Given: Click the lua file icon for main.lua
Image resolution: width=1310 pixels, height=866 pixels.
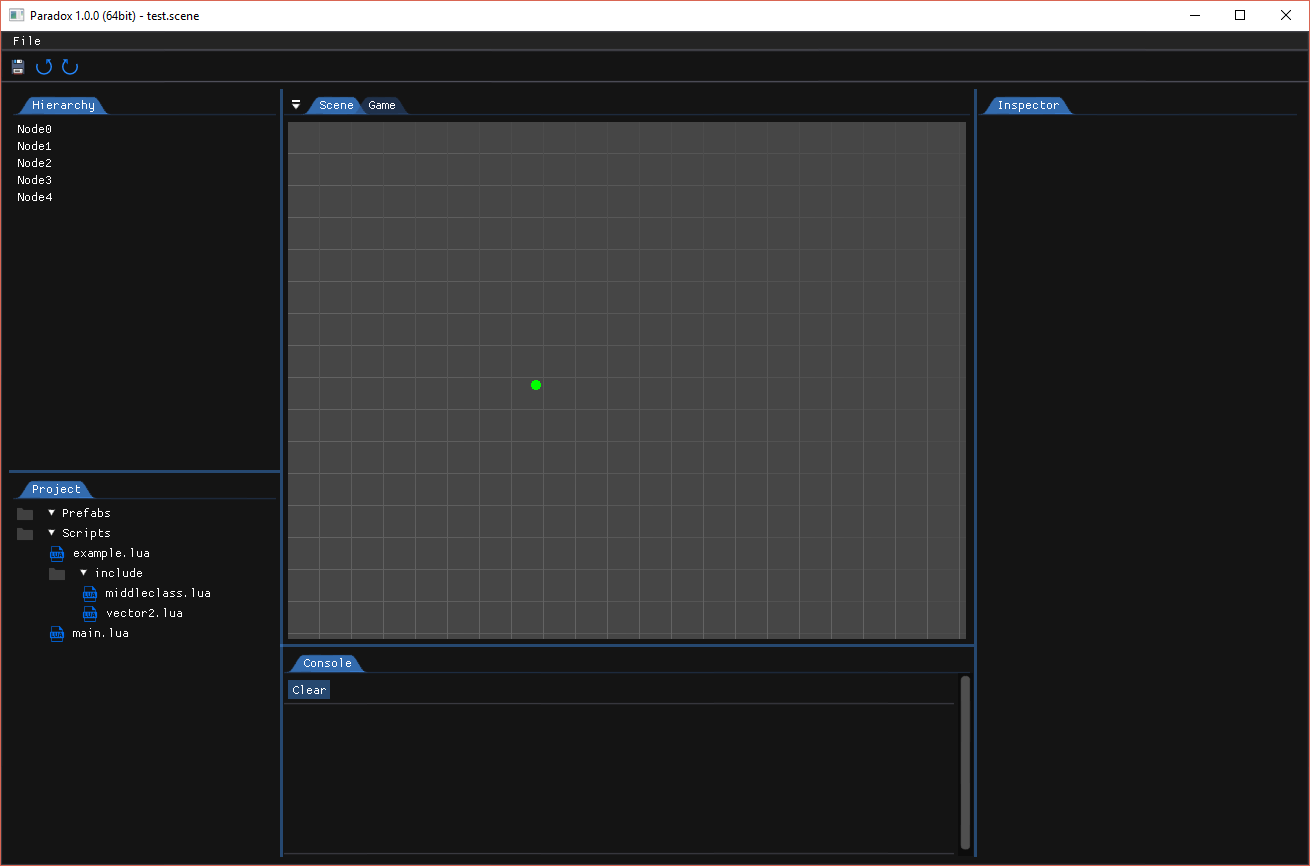Looking at the screenshot, I should coord(57,633).
